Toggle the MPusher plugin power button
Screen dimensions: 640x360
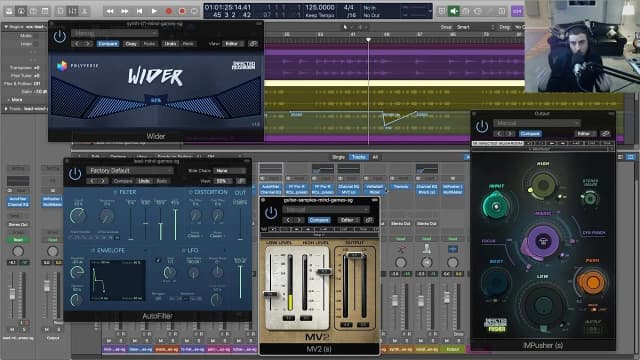click(482, 127)
